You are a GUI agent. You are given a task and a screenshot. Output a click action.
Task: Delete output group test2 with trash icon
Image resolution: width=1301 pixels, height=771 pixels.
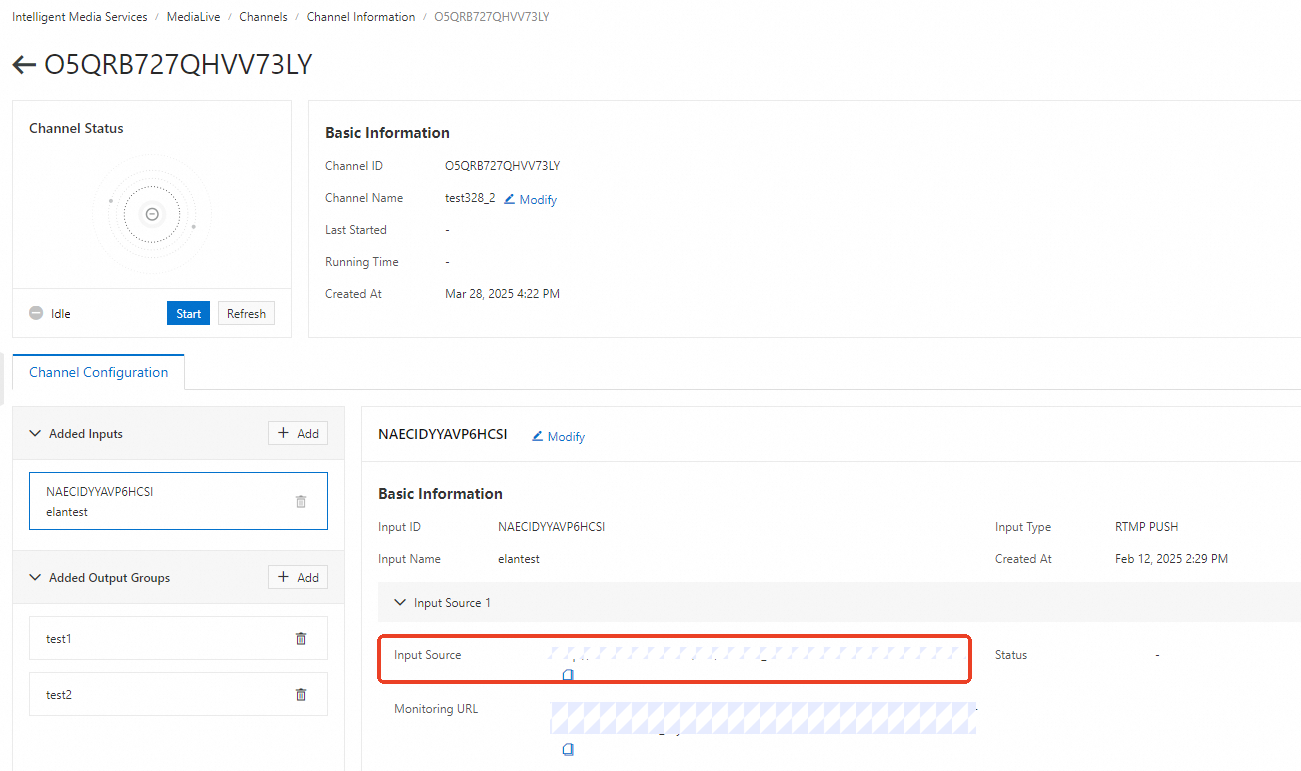point(301,694)
